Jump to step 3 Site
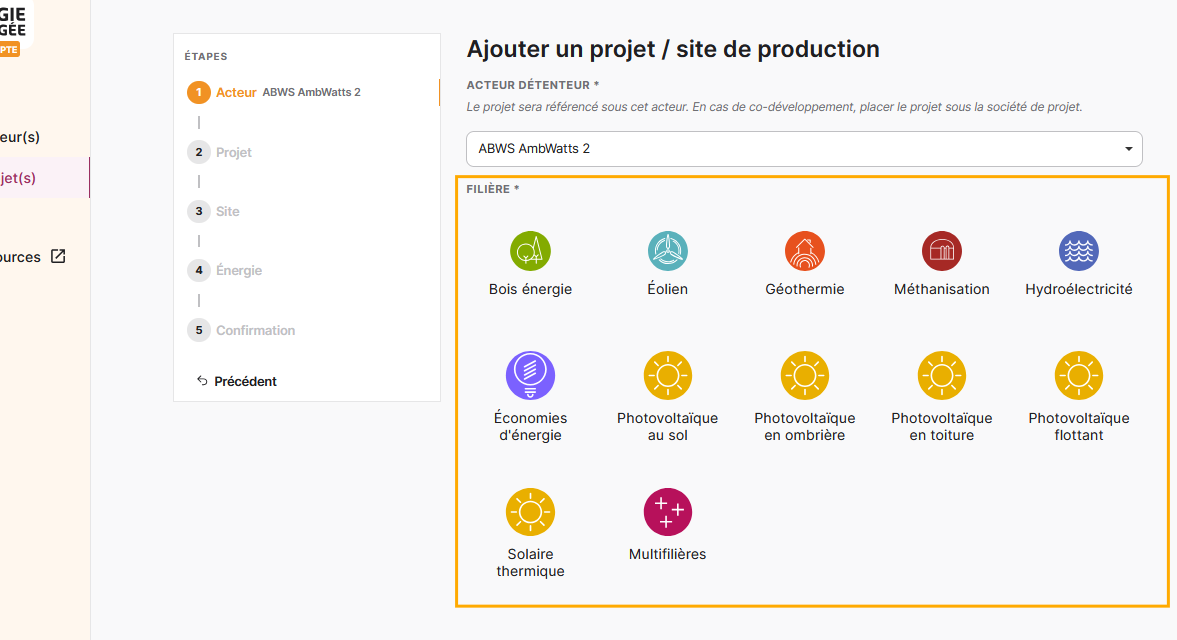 coord(213,212)
